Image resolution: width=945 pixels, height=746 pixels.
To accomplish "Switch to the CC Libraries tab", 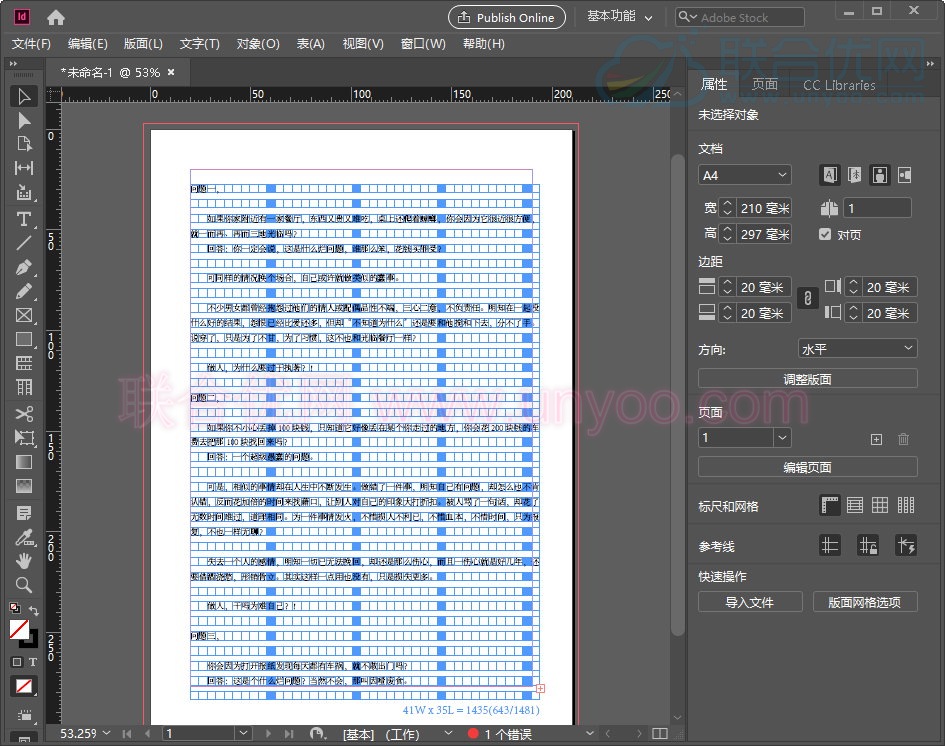I will pos(839,85).
